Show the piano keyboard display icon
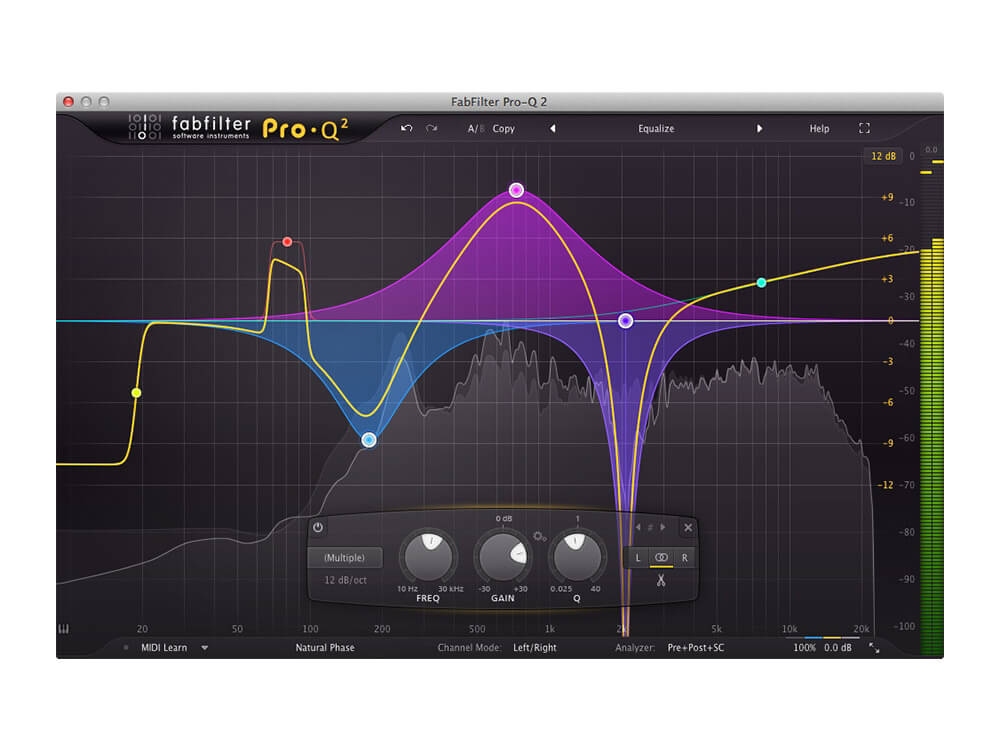This screenshot has width=1000, height=750. coord(64,629)
